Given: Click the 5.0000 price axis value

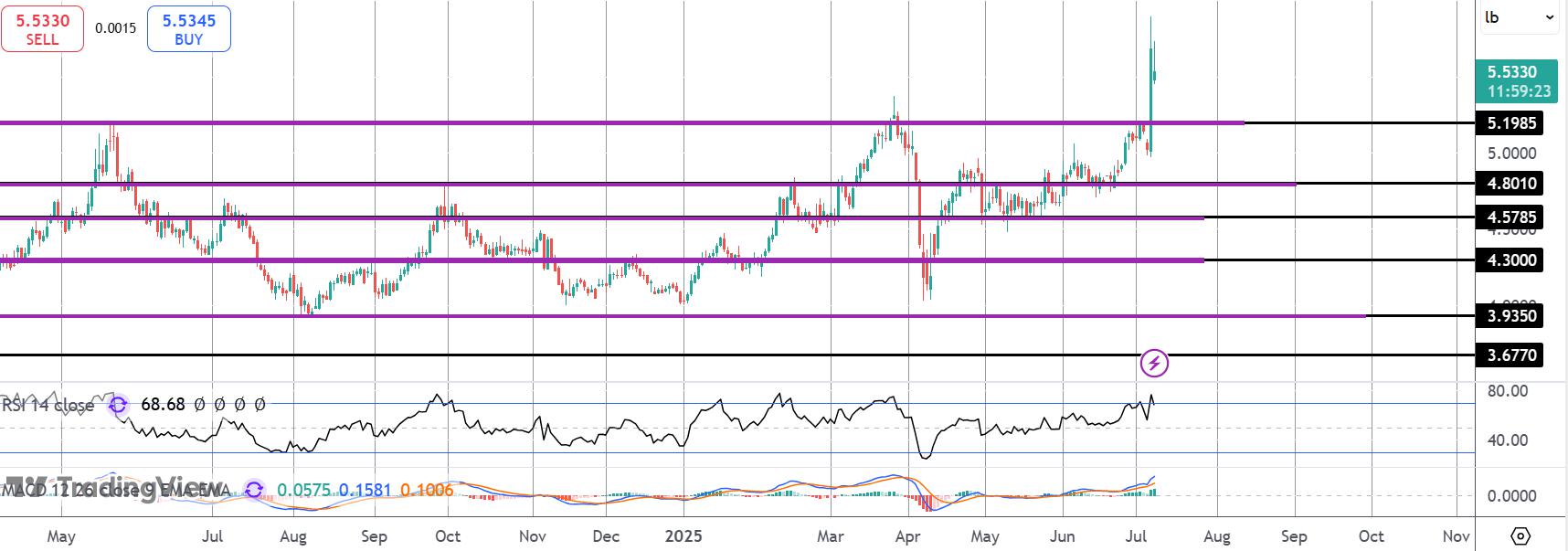Looking at the screenshot, I should (1512, 154).
